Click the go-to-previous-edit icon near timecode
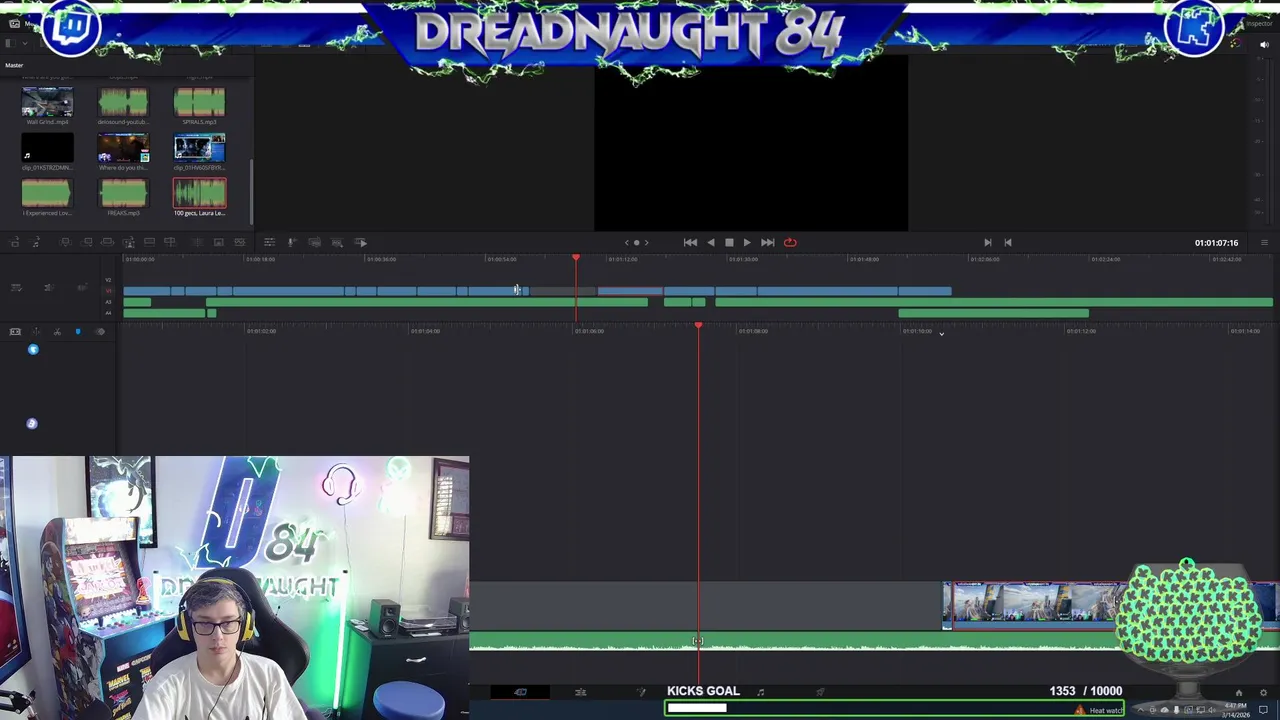 (x=1008, y=242)
